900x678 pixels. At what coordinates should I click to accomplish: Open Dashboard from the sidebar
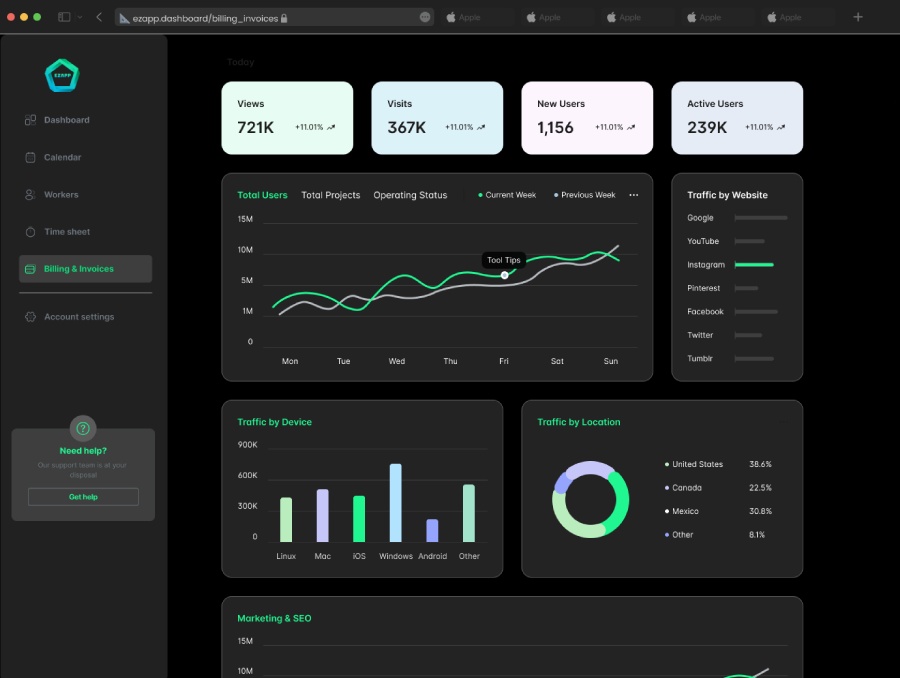(66, 120)
